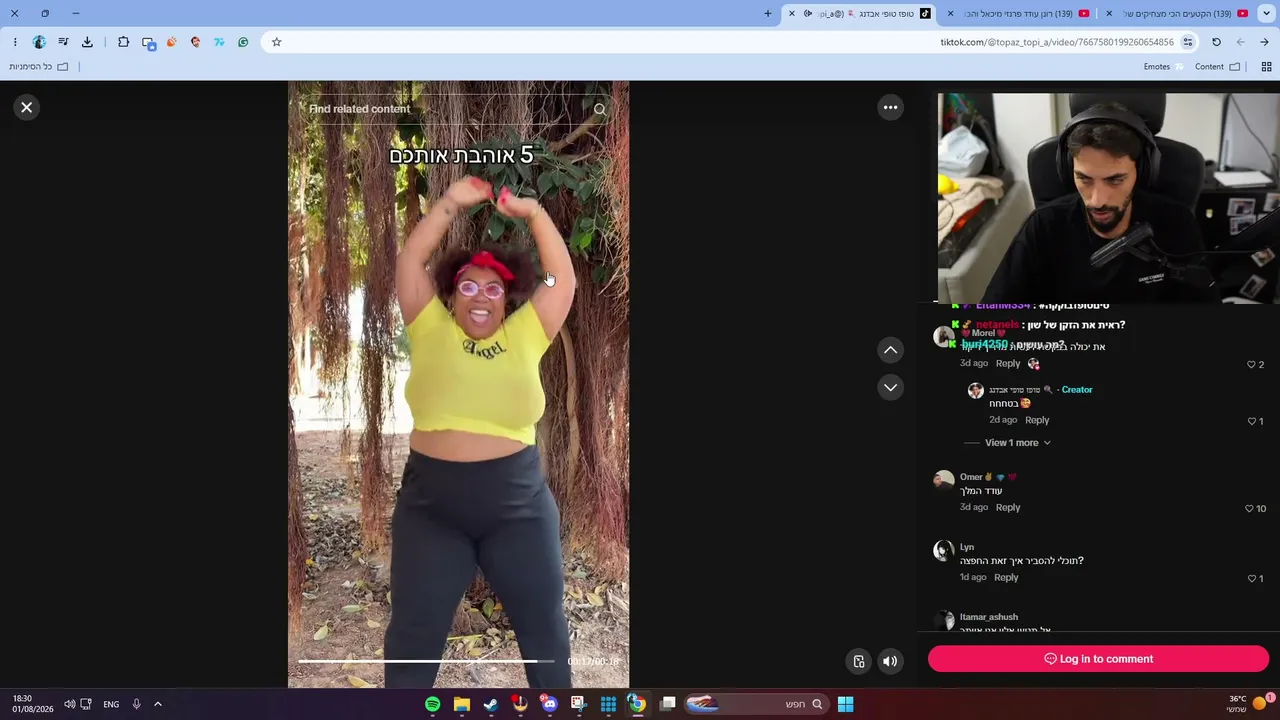1280x720 pixels.
Task: Open the media controls icon in Chrome toolbar
Action: pos(63,42)
